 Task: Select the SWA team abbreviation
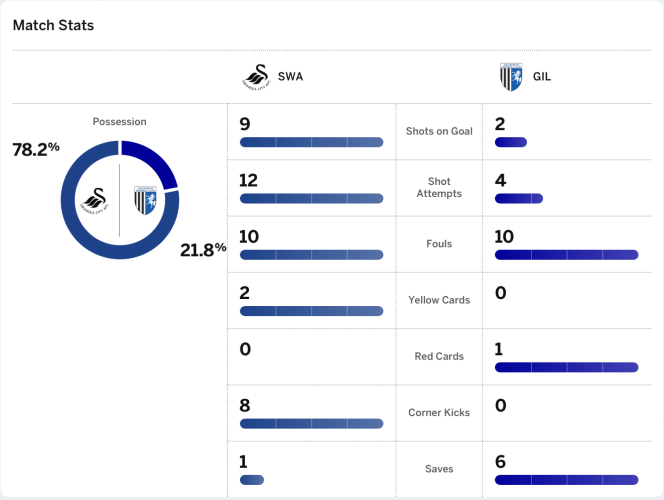pos(290,77)
